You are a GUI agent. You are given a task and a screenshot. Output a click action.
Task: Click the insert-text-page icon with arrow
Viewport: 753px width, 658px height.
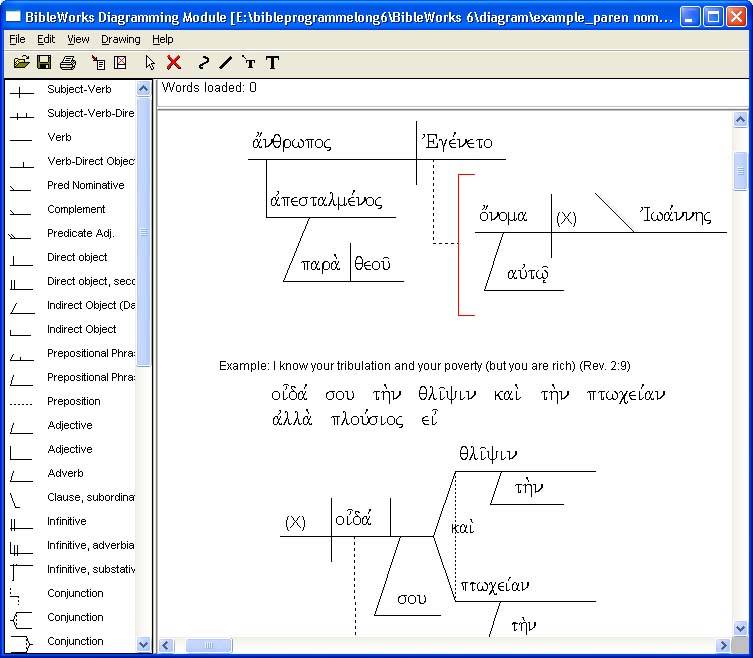click(x=98, y=62)
